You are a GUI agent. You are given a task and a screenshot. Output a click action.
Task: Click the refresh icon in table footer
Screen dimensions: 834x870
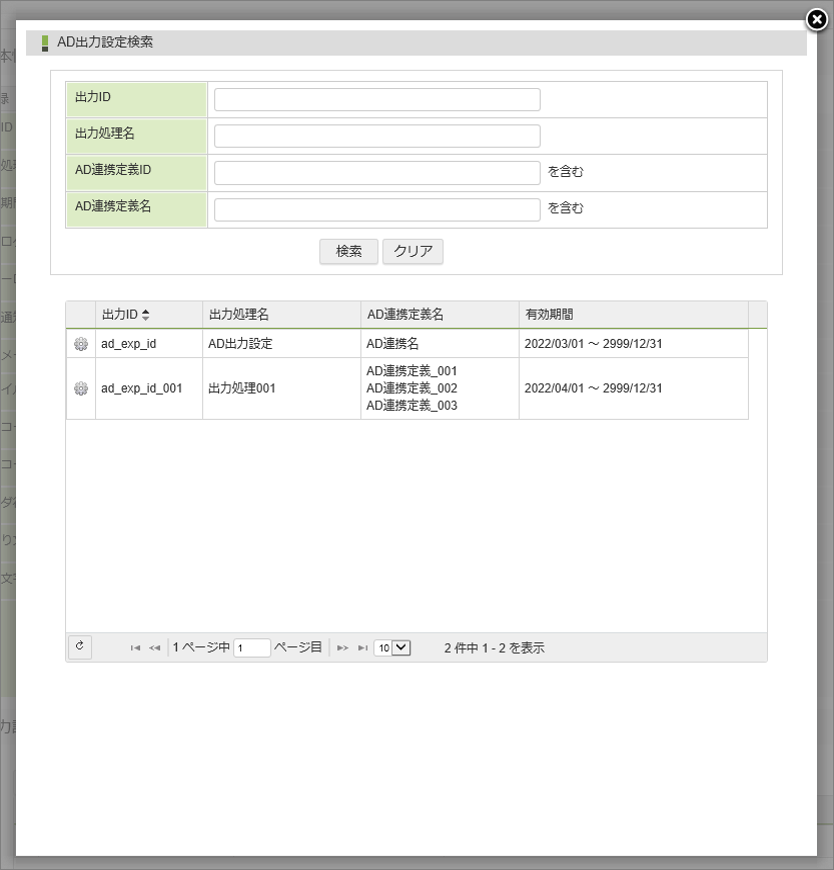[80, 647]
